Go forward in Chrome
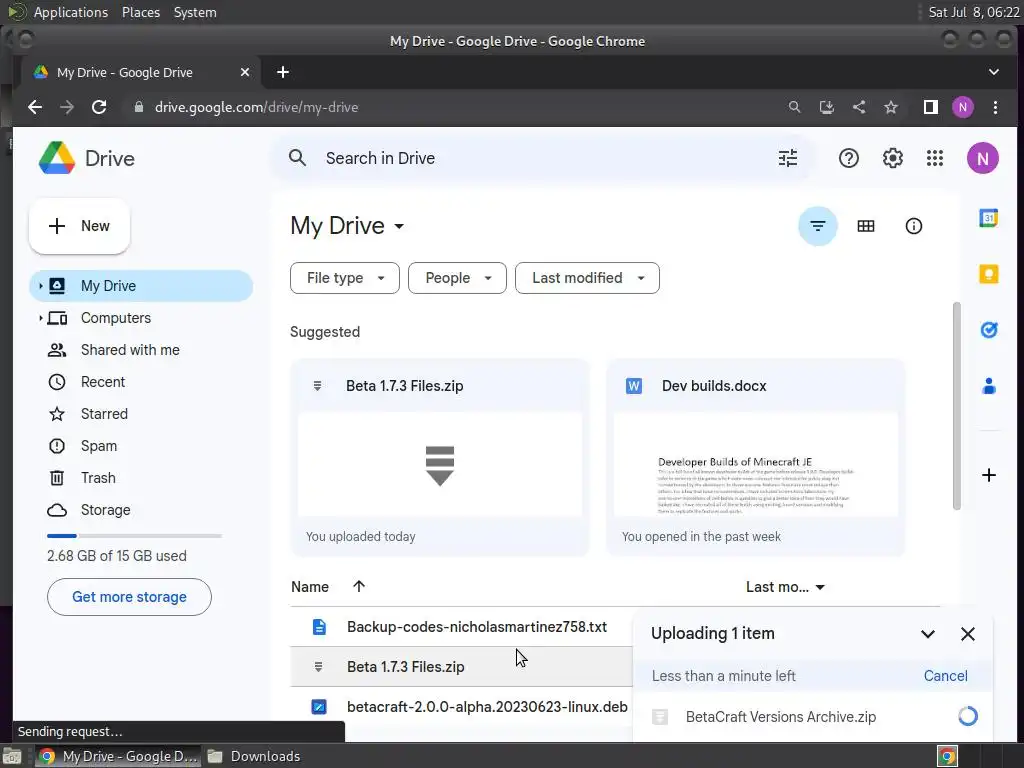Viewport: 1024px width, 768px height. (67, 107)
